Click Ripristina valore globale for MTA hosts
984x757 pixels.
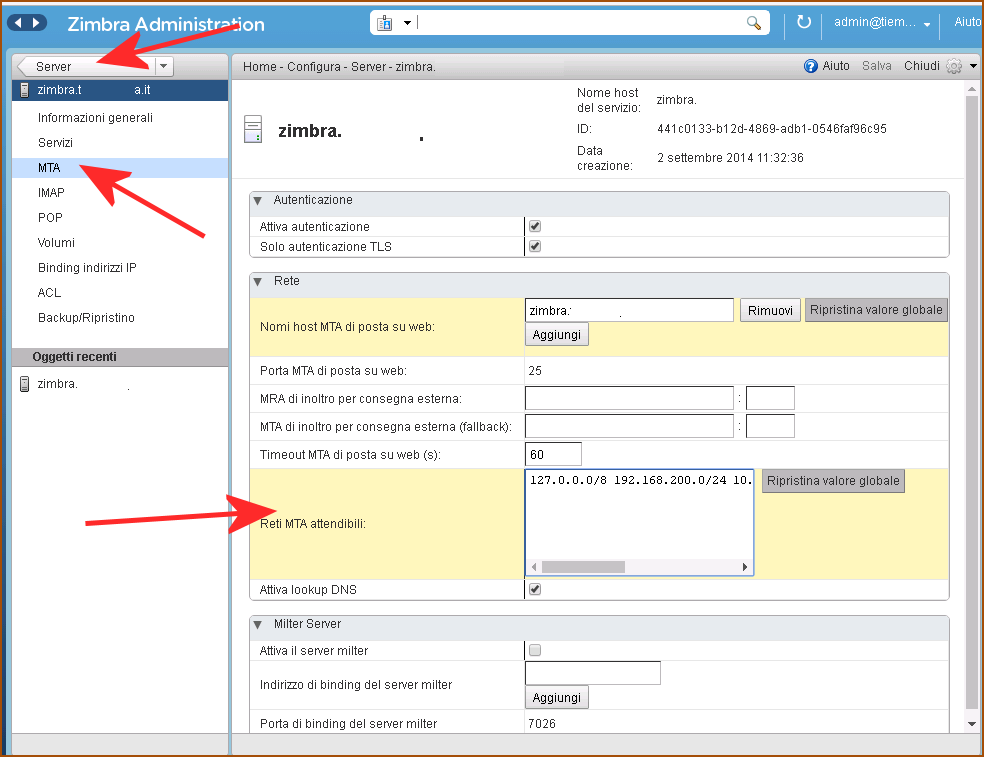(876, 310)
